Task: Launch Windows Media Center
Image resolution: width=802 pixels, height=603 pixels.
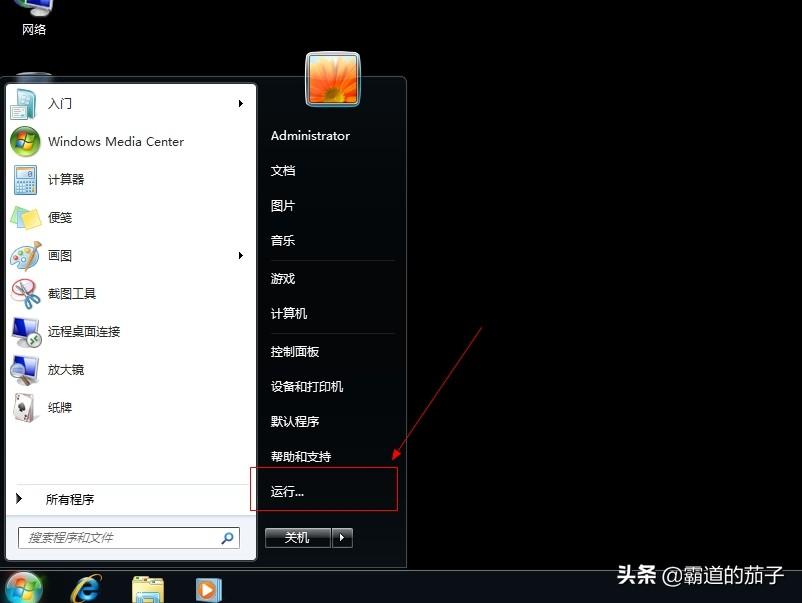Action: point(26,142)
